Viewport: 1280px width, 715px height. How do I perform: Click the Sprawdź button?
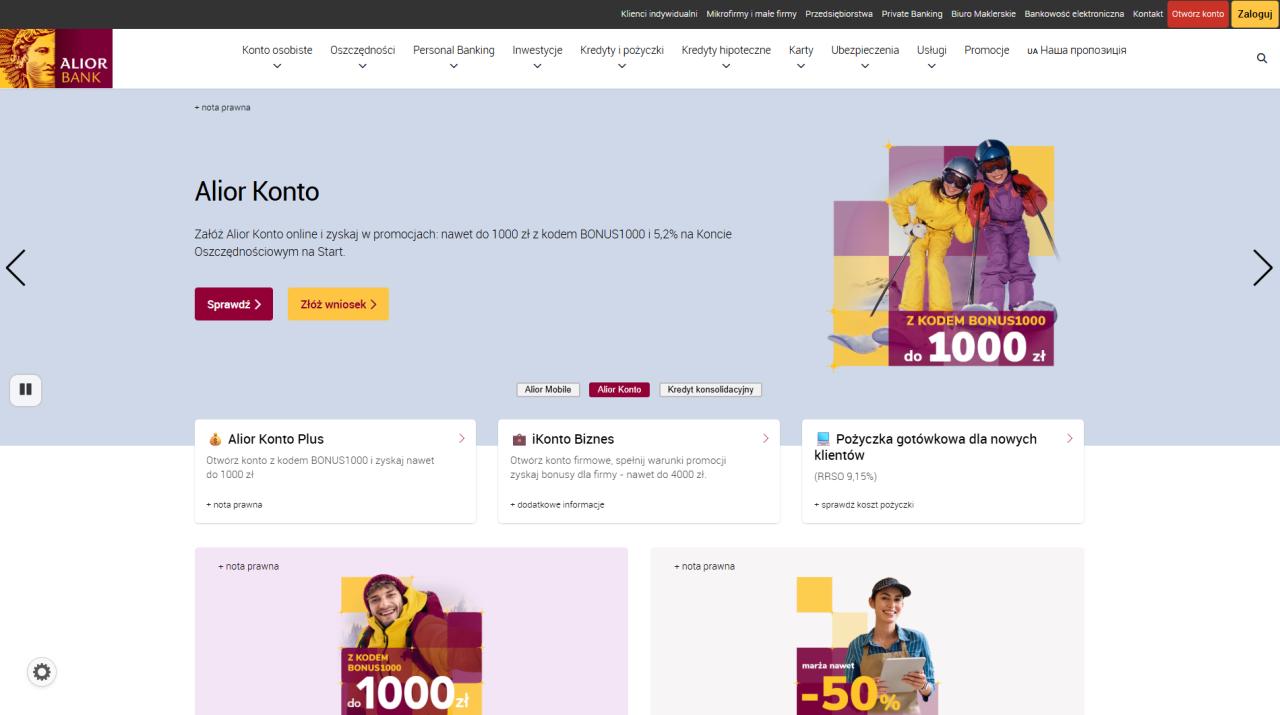(x=233, y=304)
